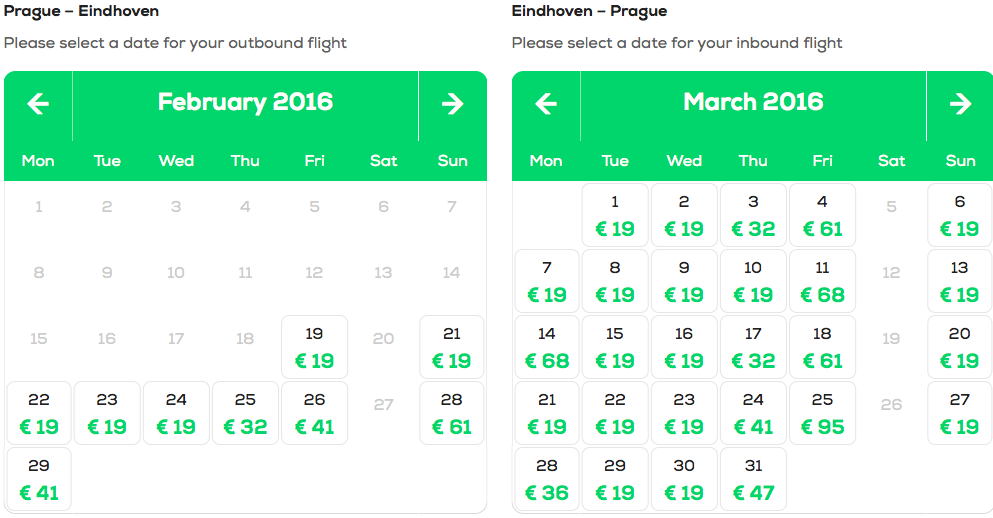Image resolution: width=993 pixels, height=518 pixels.
Task: Go to previous month from February 2016
Action: pyautogui.click(x=39, y=104)
